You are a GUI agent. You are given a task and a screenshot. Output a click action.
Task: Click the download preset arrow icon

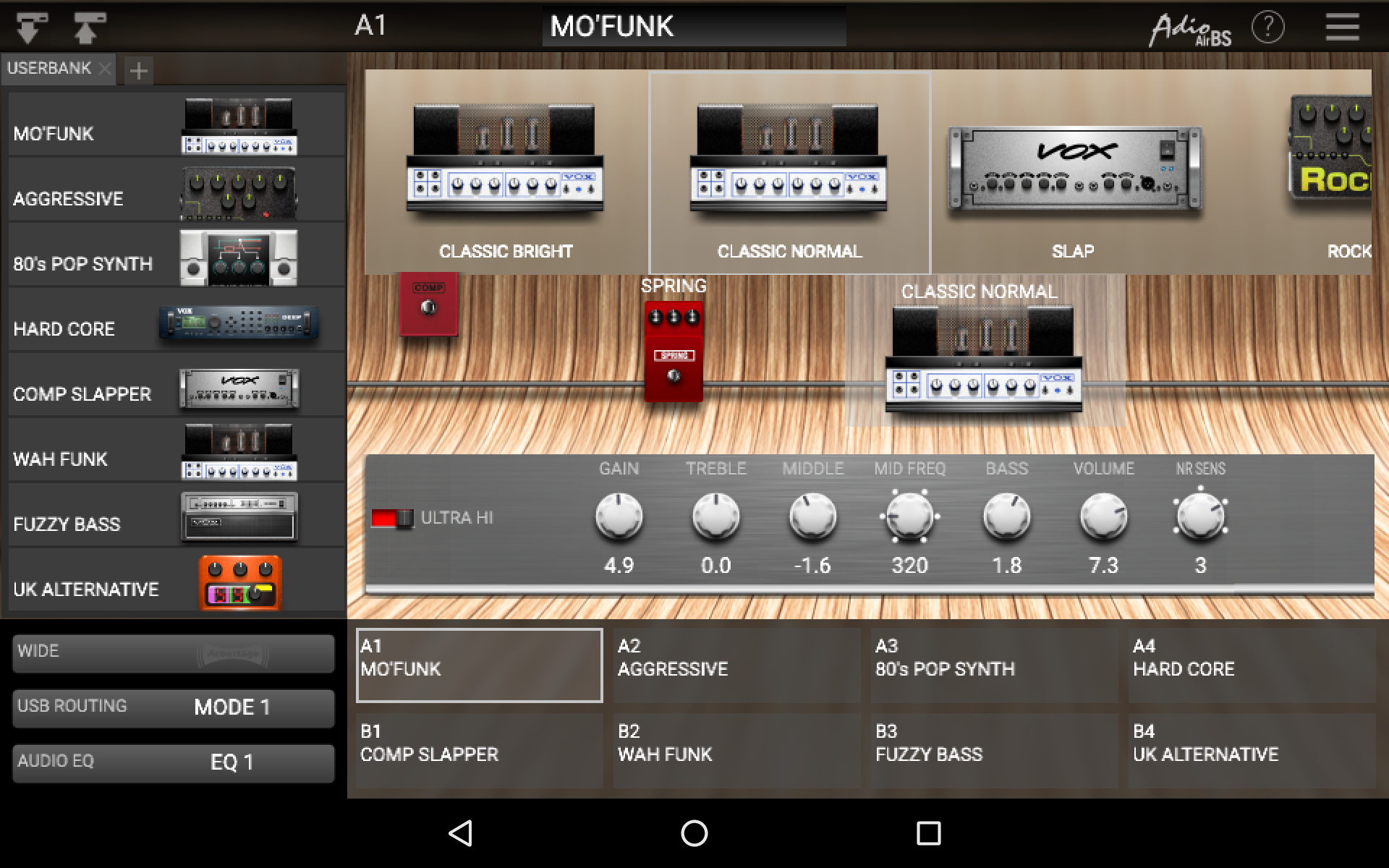[31, 27]
